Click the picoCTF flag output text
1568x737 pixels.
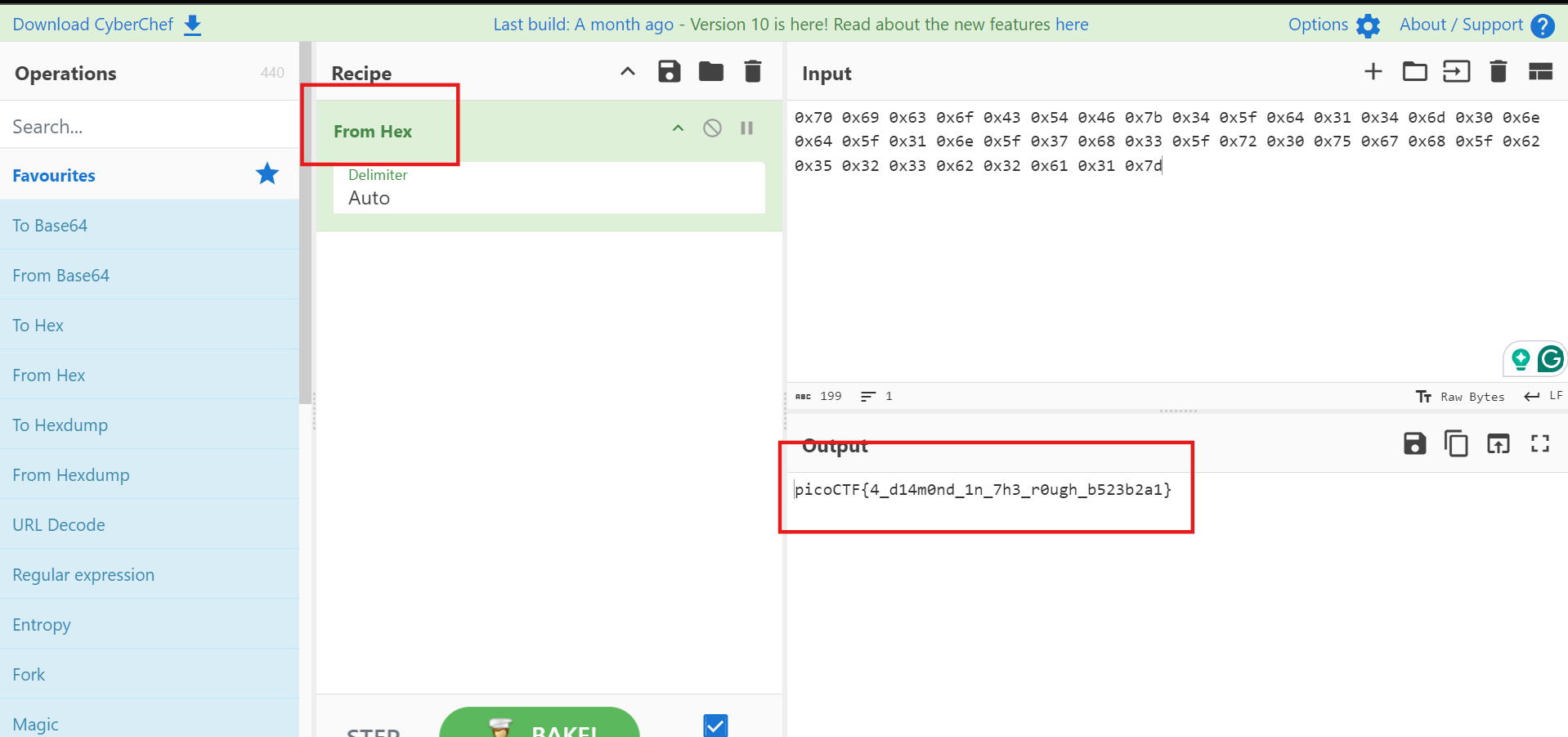pyautogui.click(x=983, y=489)
